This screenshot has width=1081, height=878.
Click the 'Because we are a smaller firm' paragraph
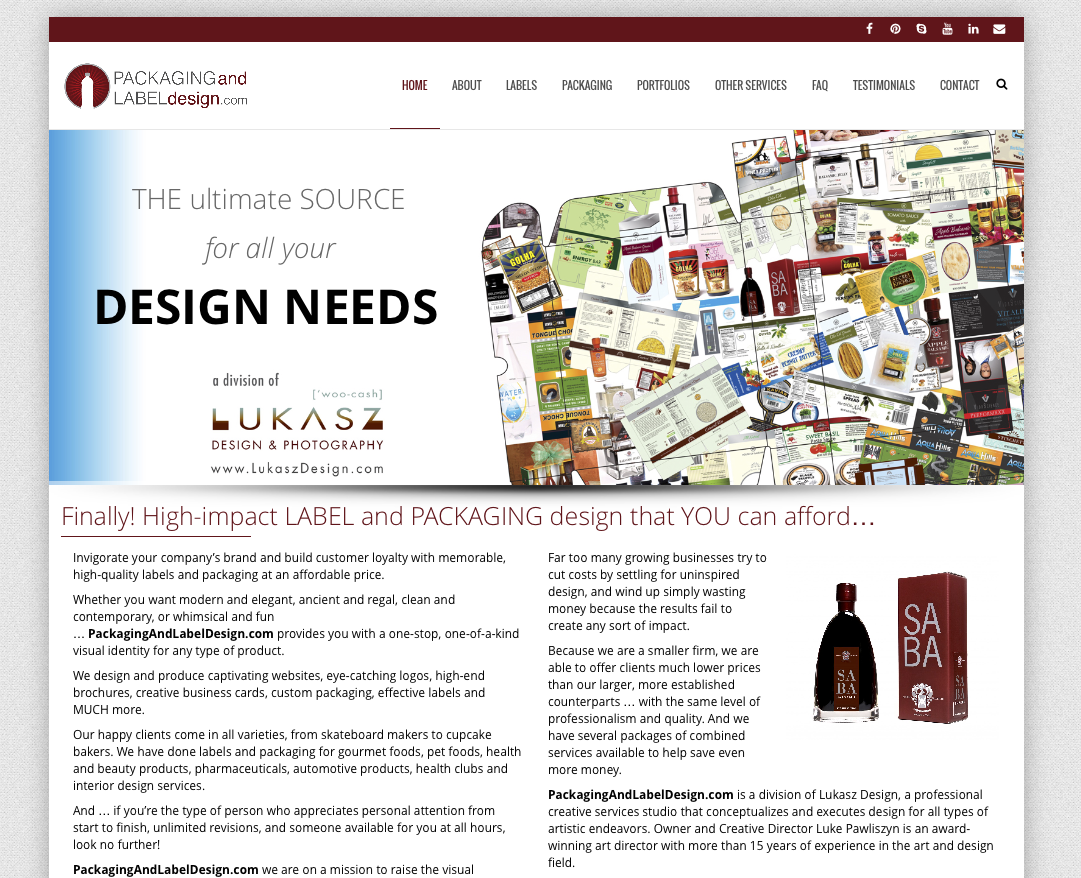[x=654, y=710]
